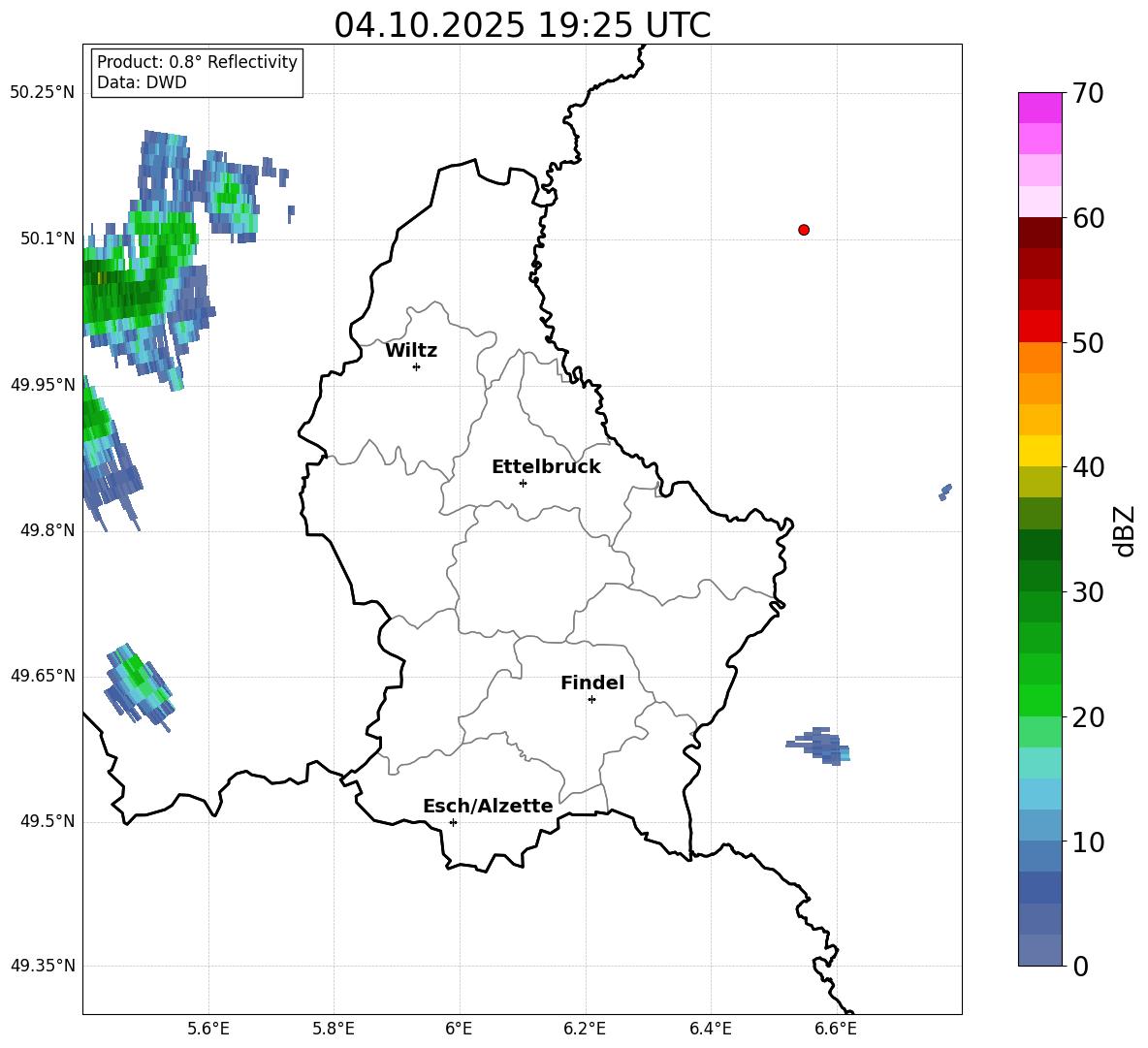The width and height of the screenshot is (1148, 1048).
Task: Click the tiny blue echo near right map edge
Action: click(x=945, y=492)
